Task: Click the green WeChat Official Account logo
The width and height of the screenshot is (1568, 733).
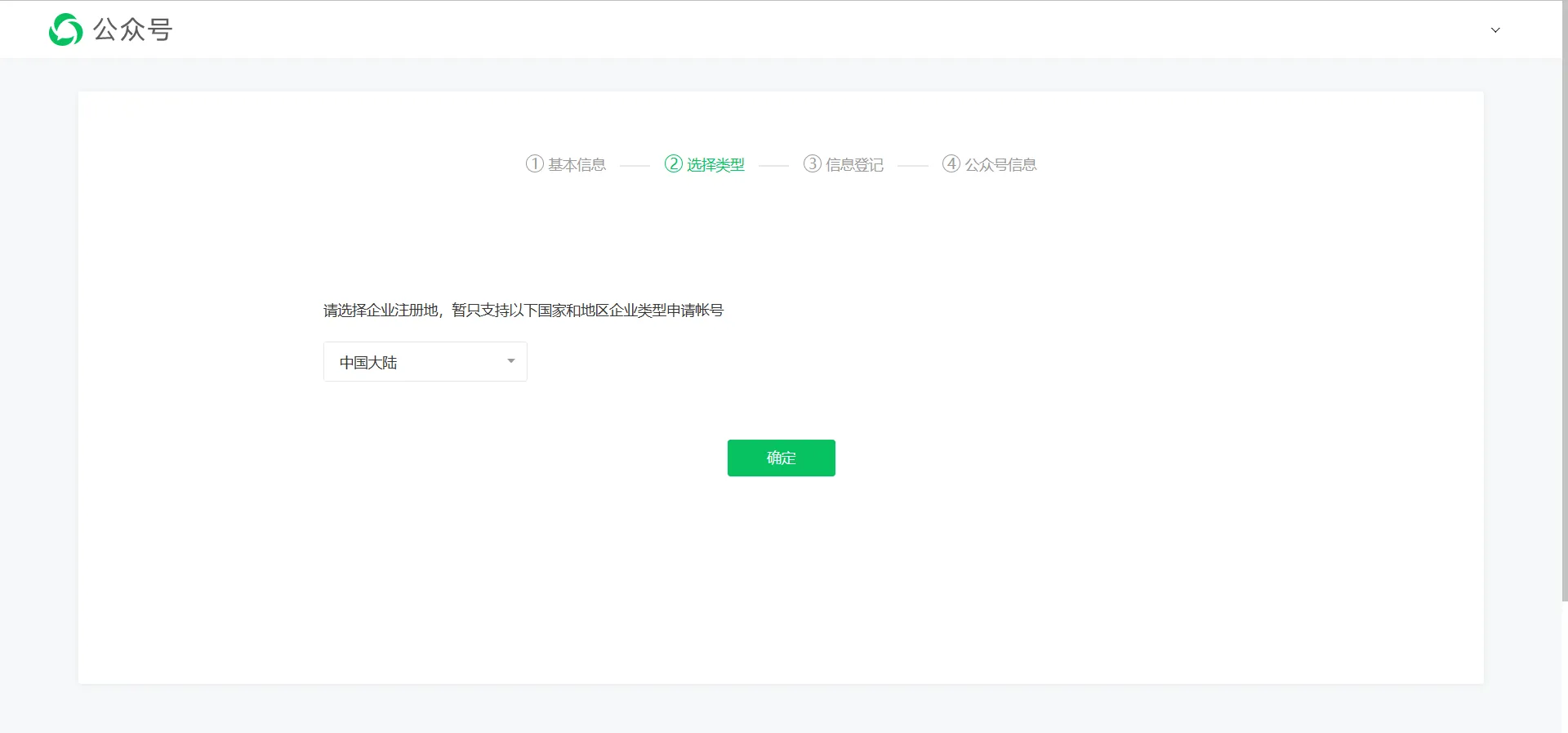Action: coord(65,29)
